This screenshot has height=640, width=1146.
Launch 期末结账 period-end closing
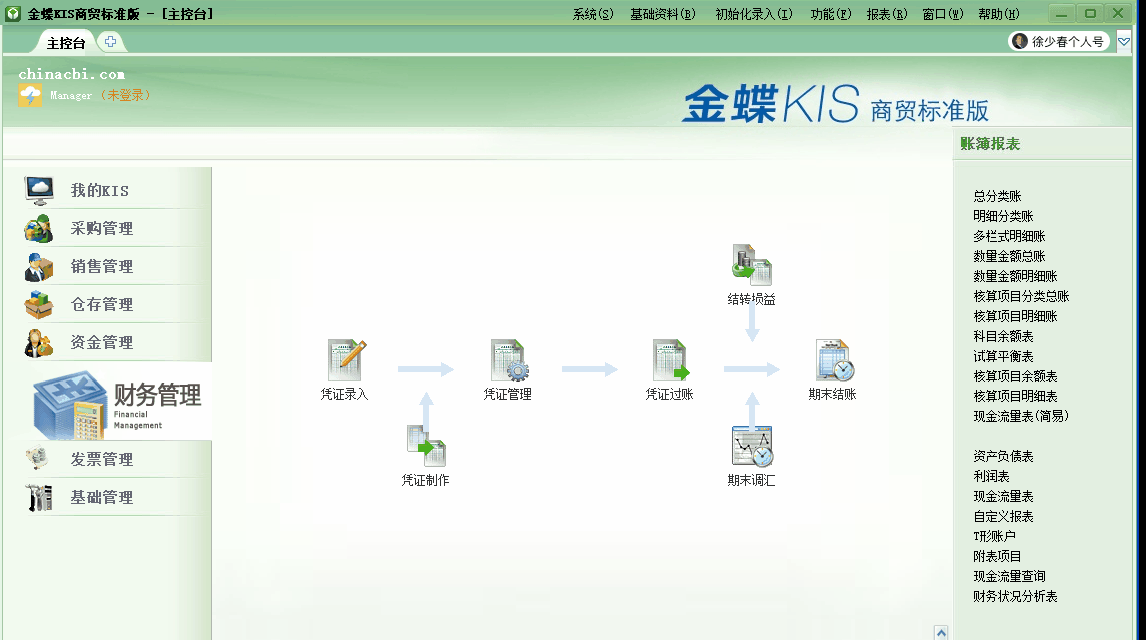pos(831,363)
